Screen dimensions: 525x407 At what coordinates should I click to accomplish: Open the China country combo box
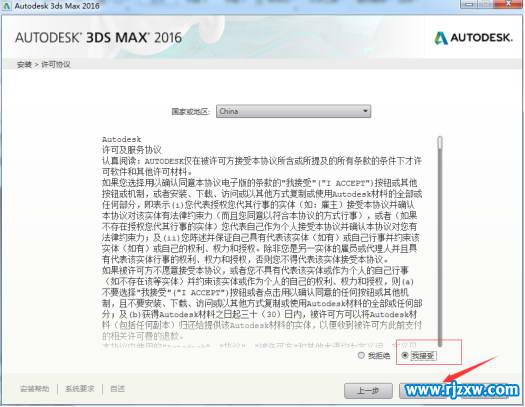(293, 111)
